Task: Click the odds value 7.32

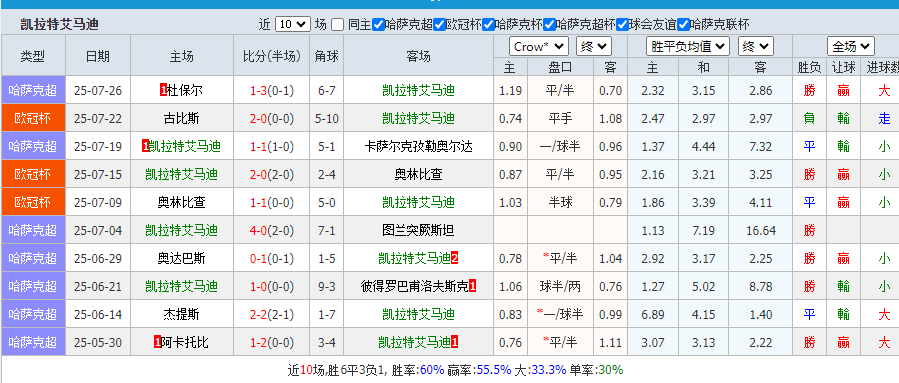Action: (x=761, y=147)
